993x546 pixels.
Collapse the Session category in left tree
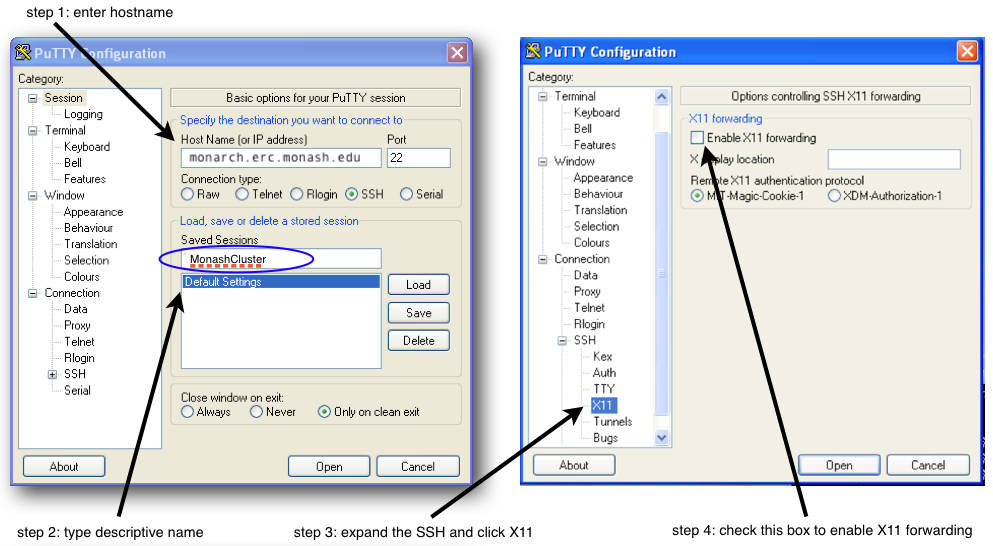(33, 98)
